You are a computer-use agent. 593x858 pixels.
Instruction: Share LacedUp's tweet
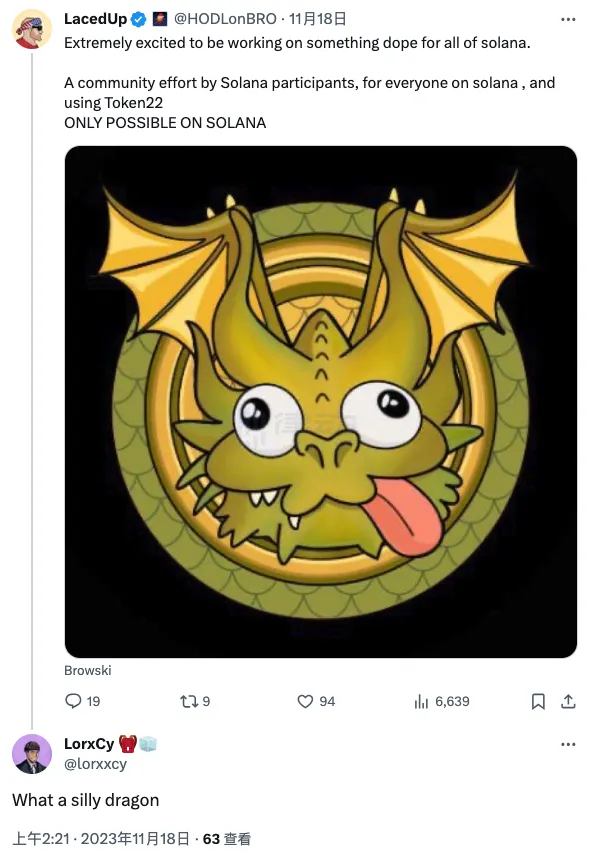[x=568, y=701]
